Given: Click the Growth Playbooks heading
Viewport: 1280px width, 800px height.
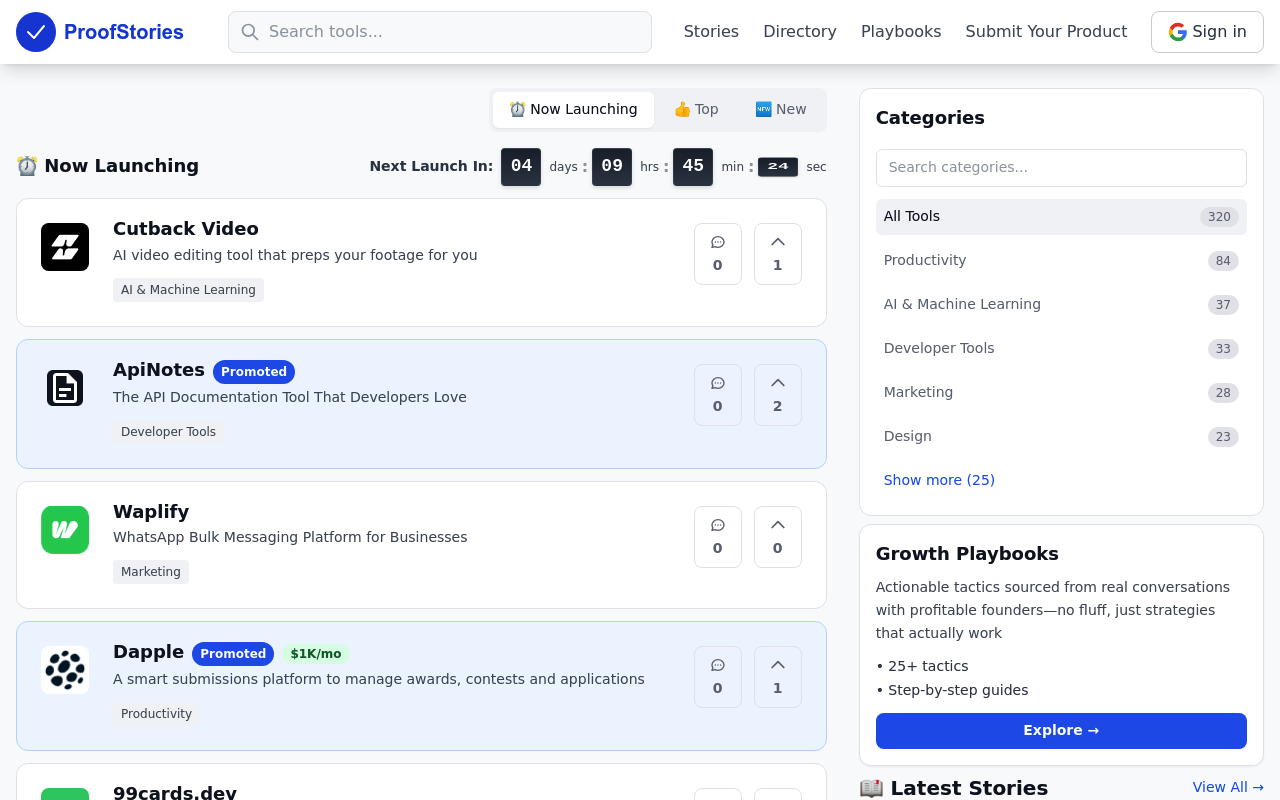Looking at the screenshot, I should [x=967, y=554].
